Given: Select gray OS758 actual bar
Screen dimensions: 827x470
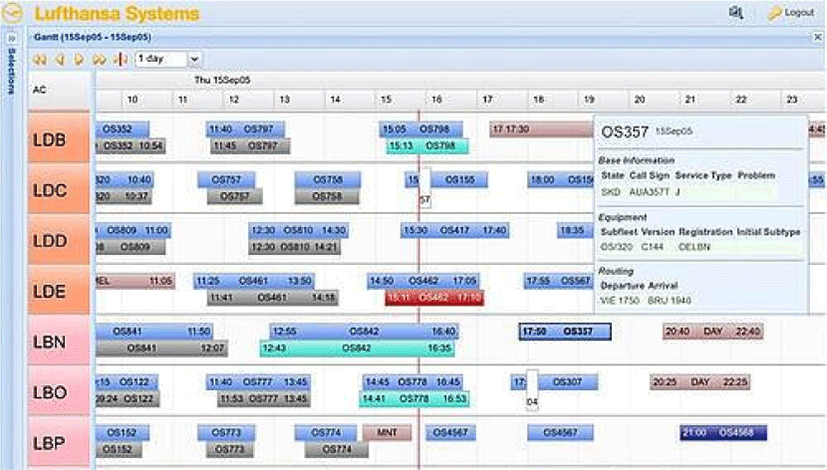Looking at the screenshot, I should tap(327, 196).
